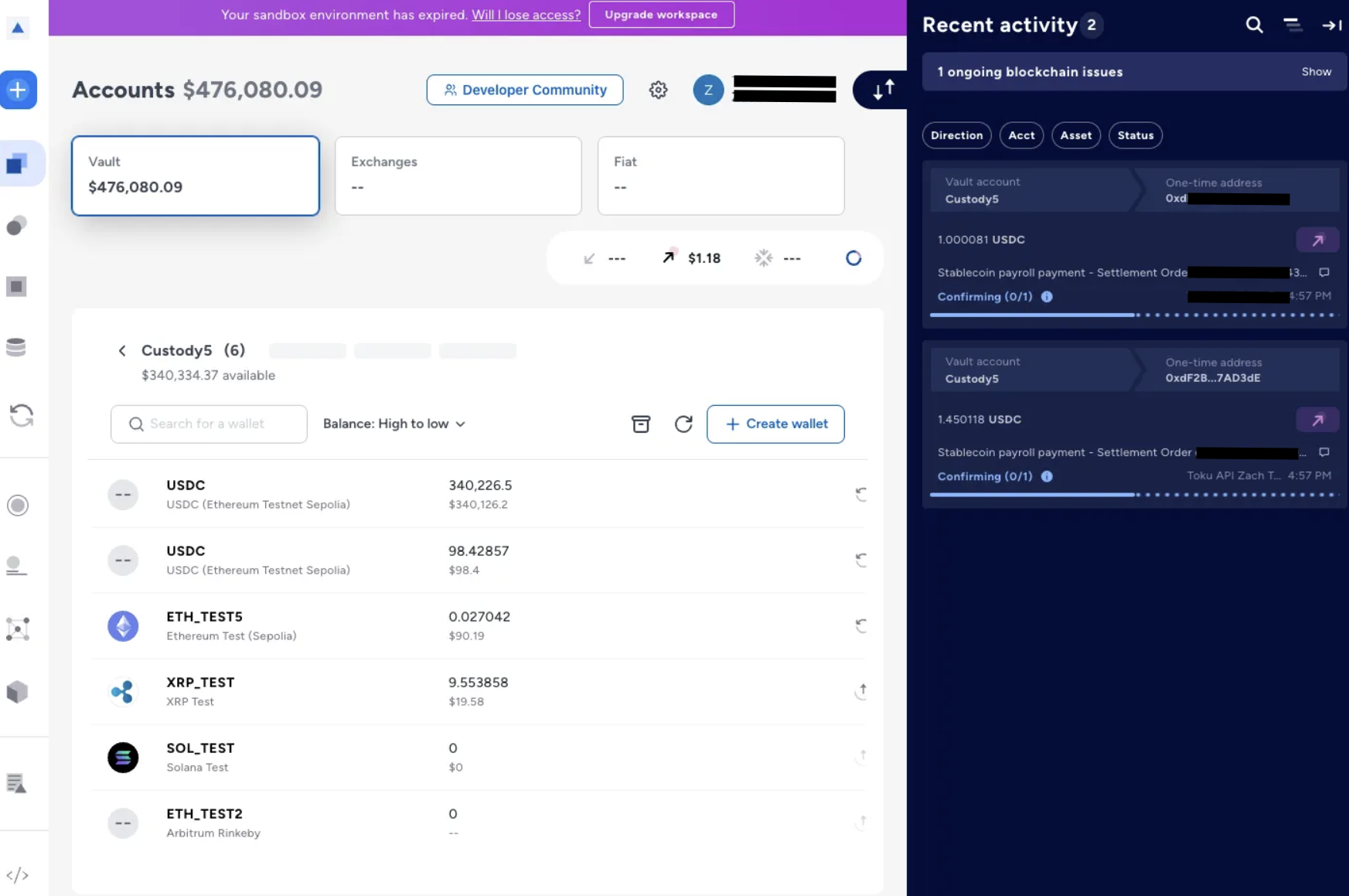Image resolution: width=1349 pixels, height=896 pixels.
Task: Refresh the wallet list
Action: 683,424
